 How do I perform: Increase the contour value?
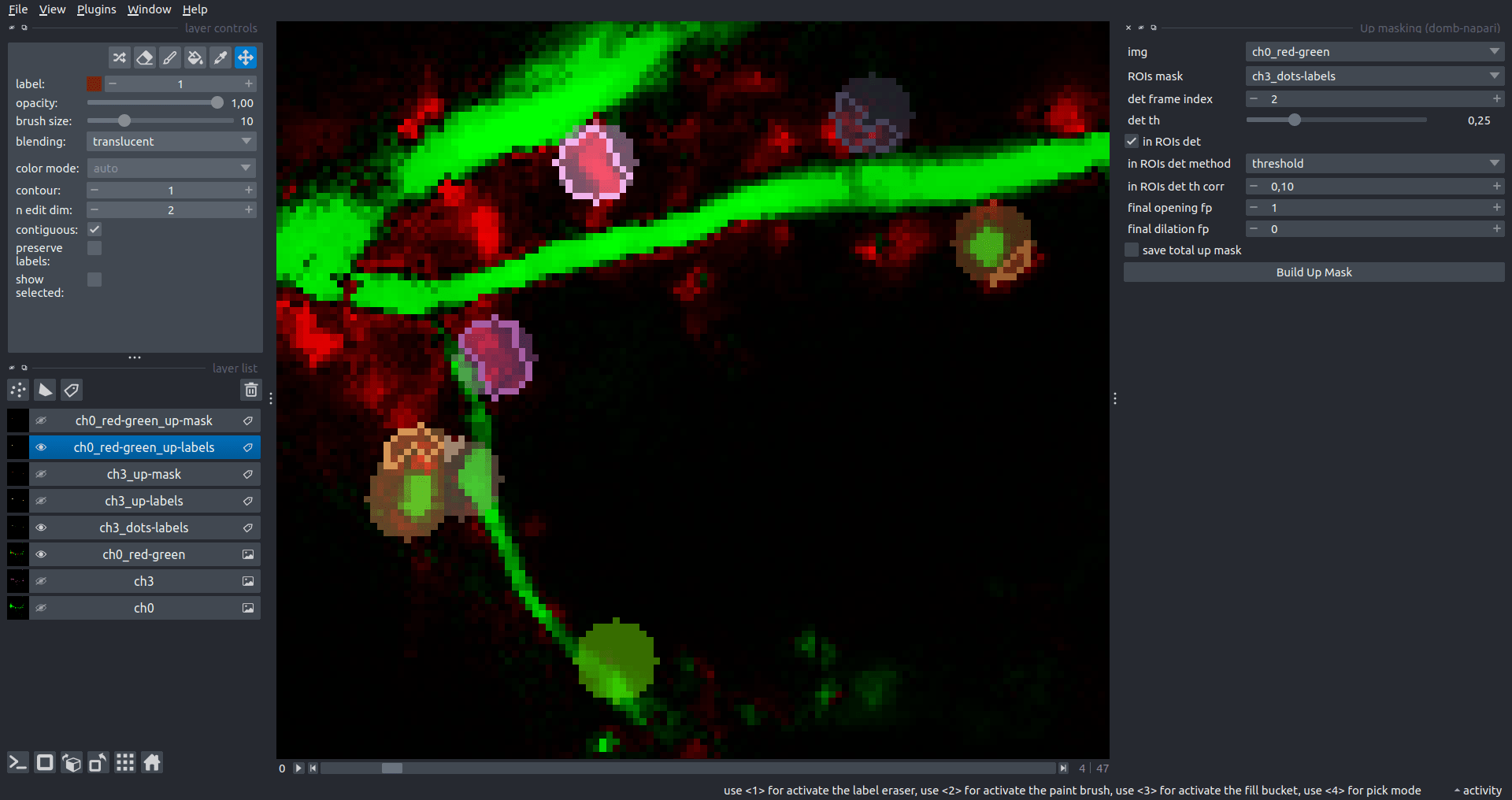(249, 190)
